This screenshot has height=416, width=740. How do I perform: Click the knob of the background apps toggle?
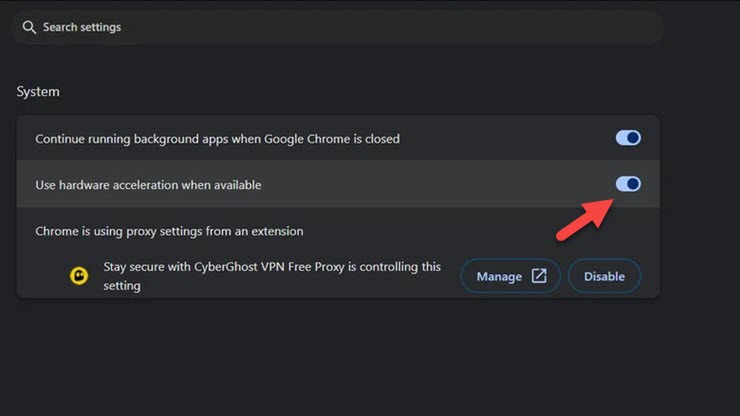633,138
